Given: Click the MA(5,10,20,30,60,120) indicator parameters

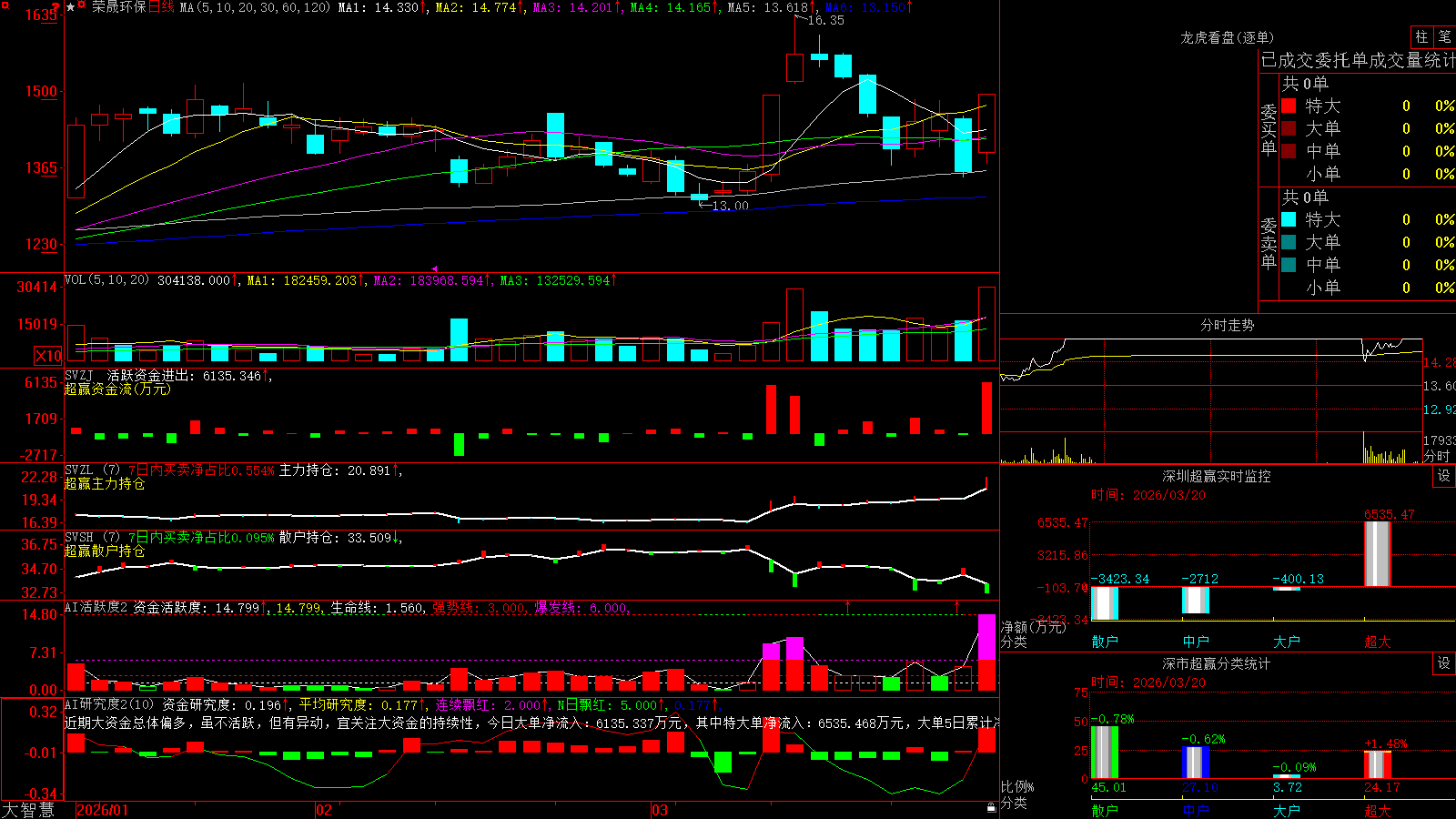Looking at the screenshot, I should [255, 7].
